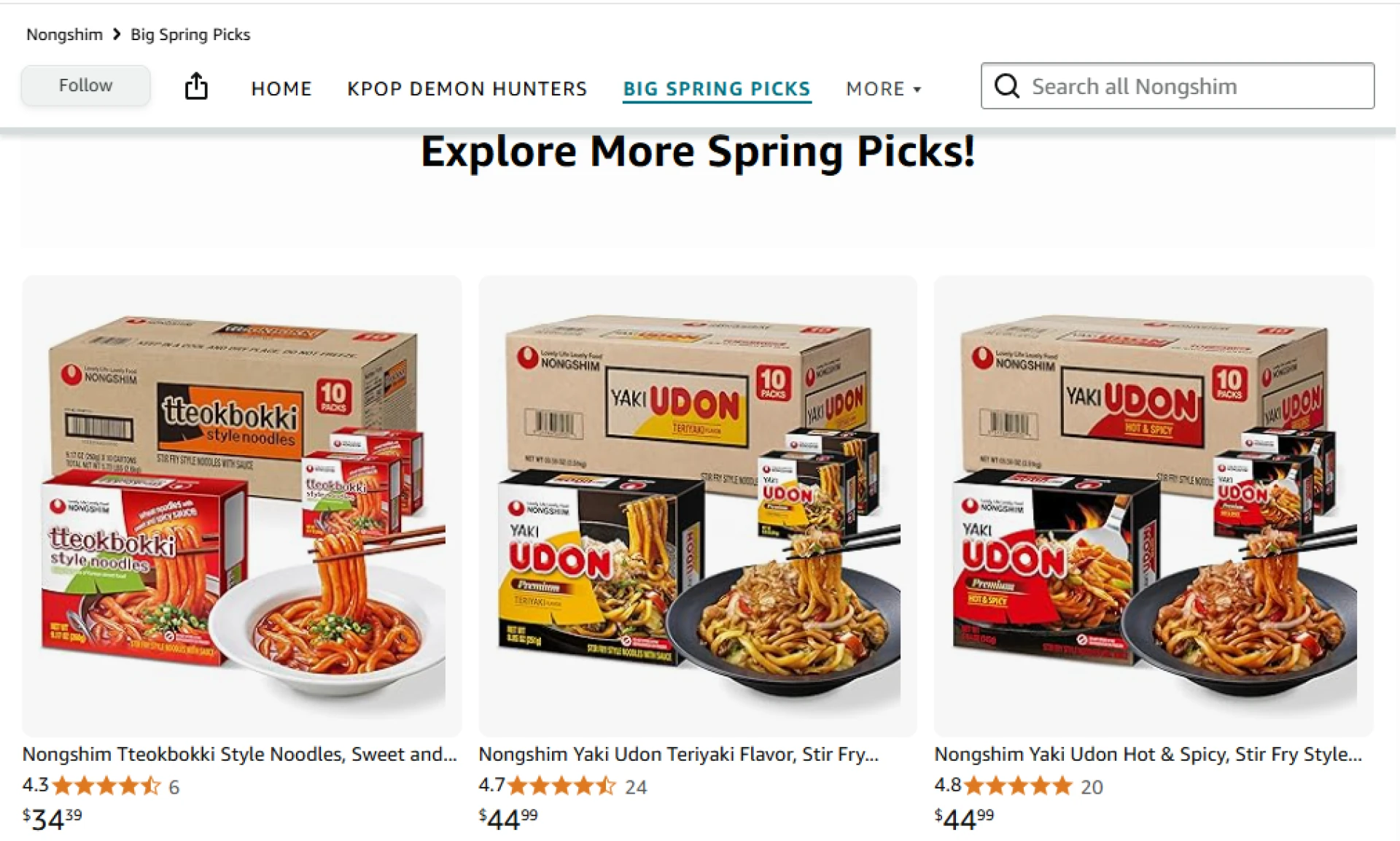
Task: Click the share icon next to Follow
Action: point(195,85)
